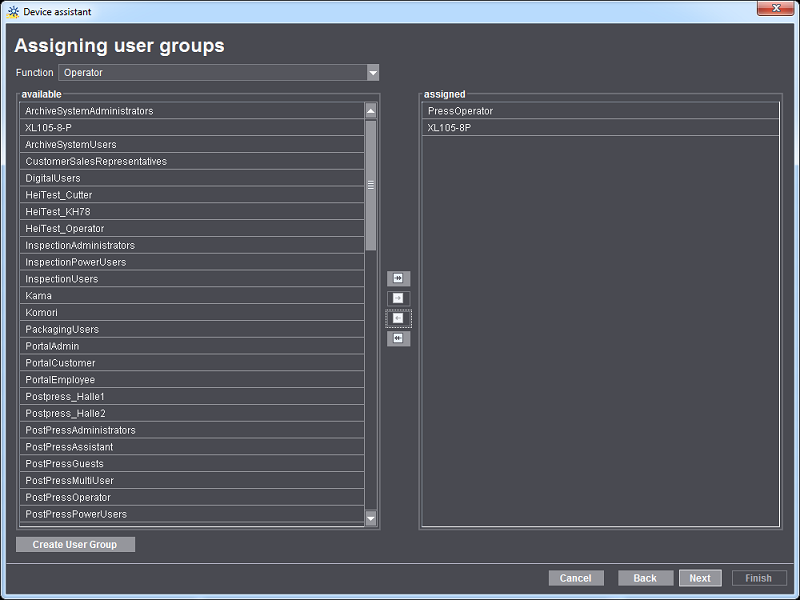Open the Function dropdown

click(374, 72)
